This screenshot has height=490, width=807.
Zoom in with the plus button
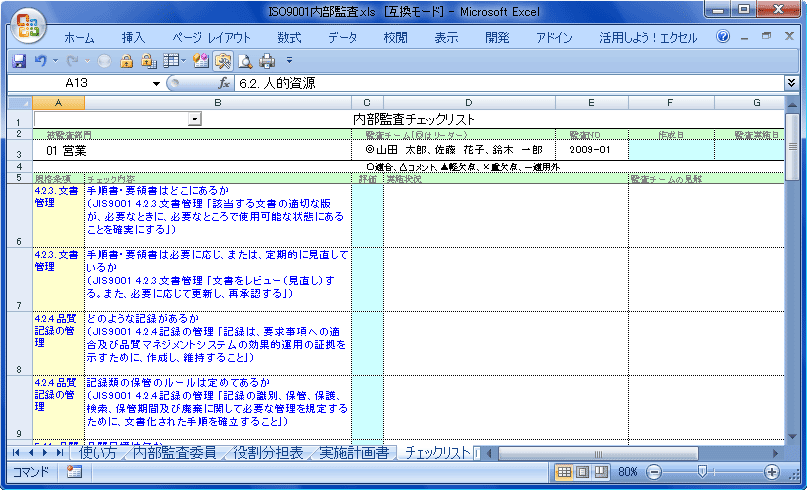coord(771,472)
